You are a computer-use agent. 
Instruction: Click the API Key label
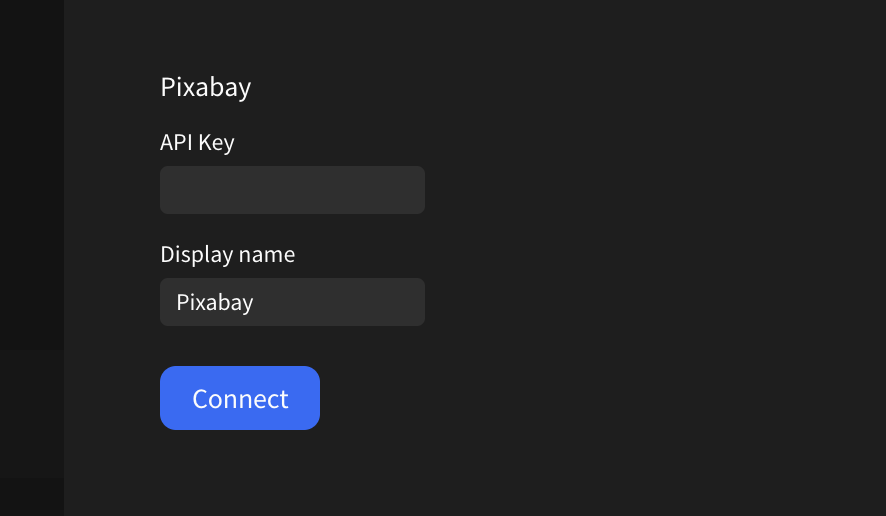pos(197,142)
